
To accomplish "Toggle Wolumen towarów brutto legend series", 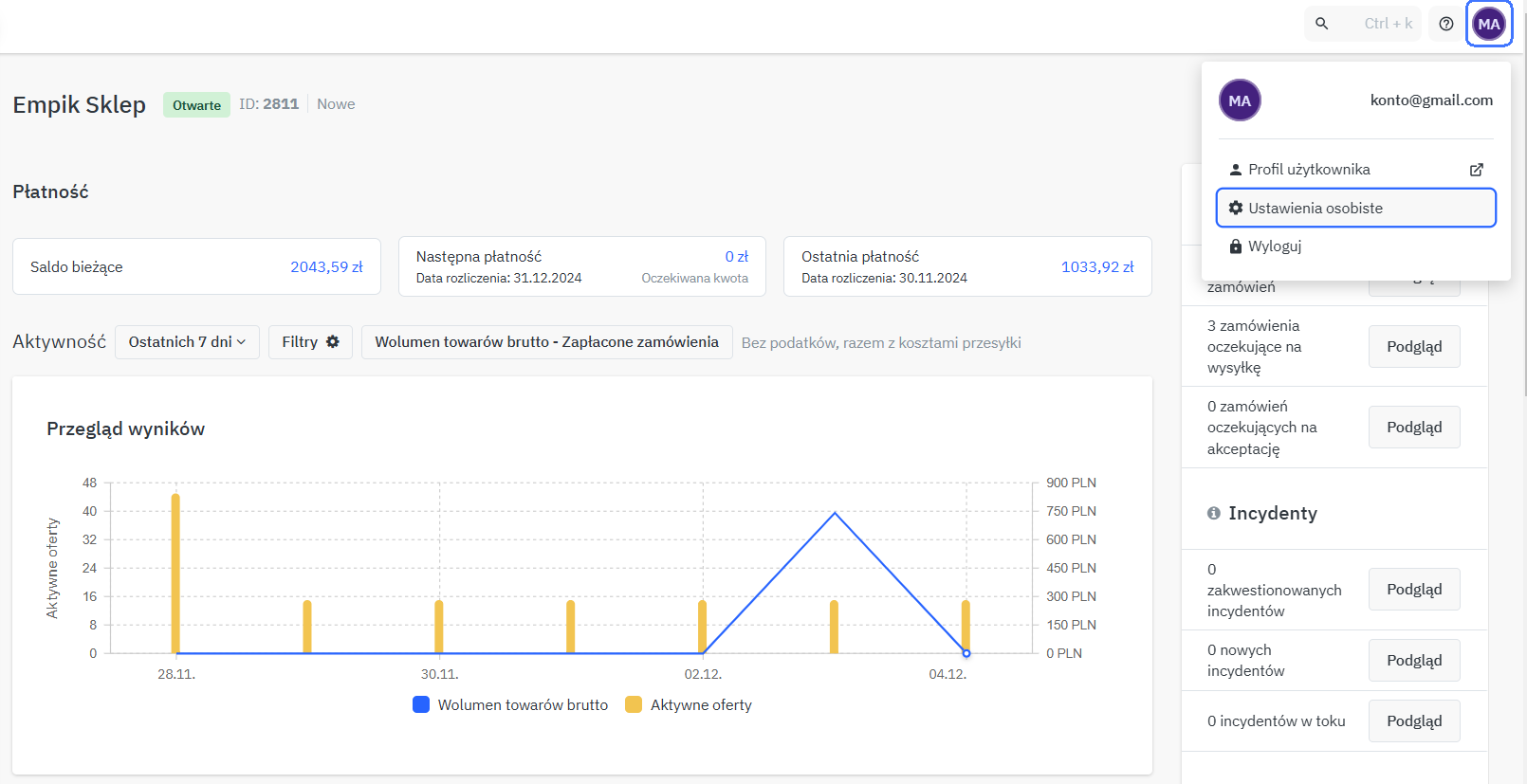I will (x=511, y=704).
